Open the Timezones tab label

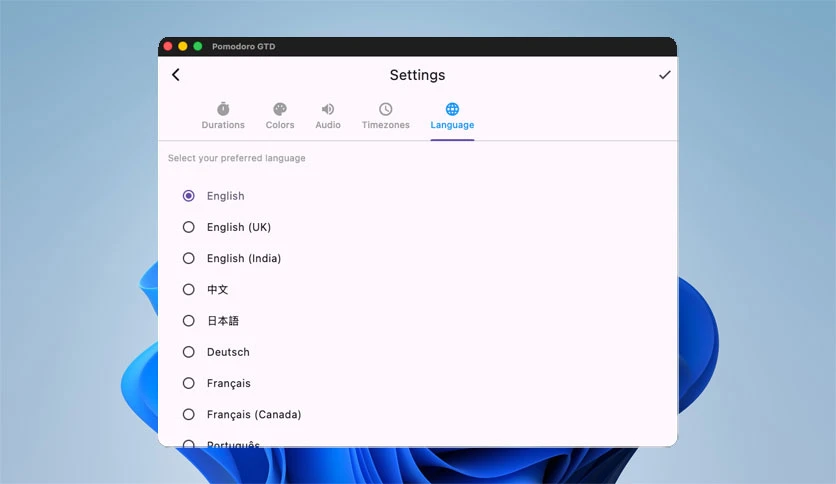[x=385, y=125]
